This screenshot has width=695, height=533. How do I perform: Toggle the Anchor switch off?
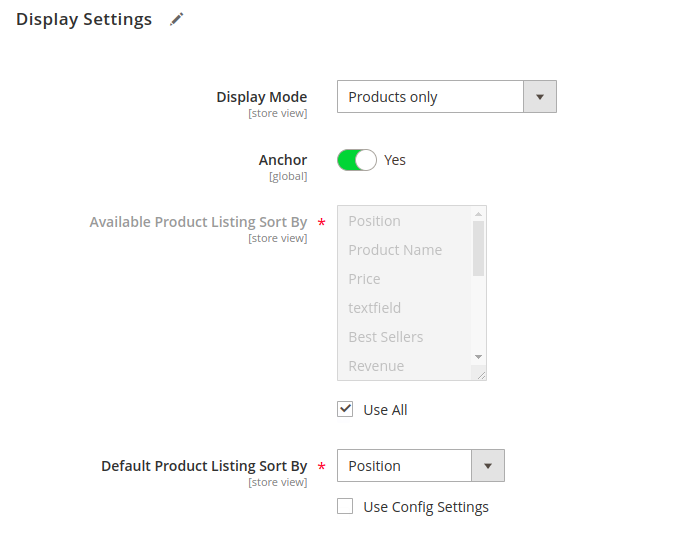[357, 160]
